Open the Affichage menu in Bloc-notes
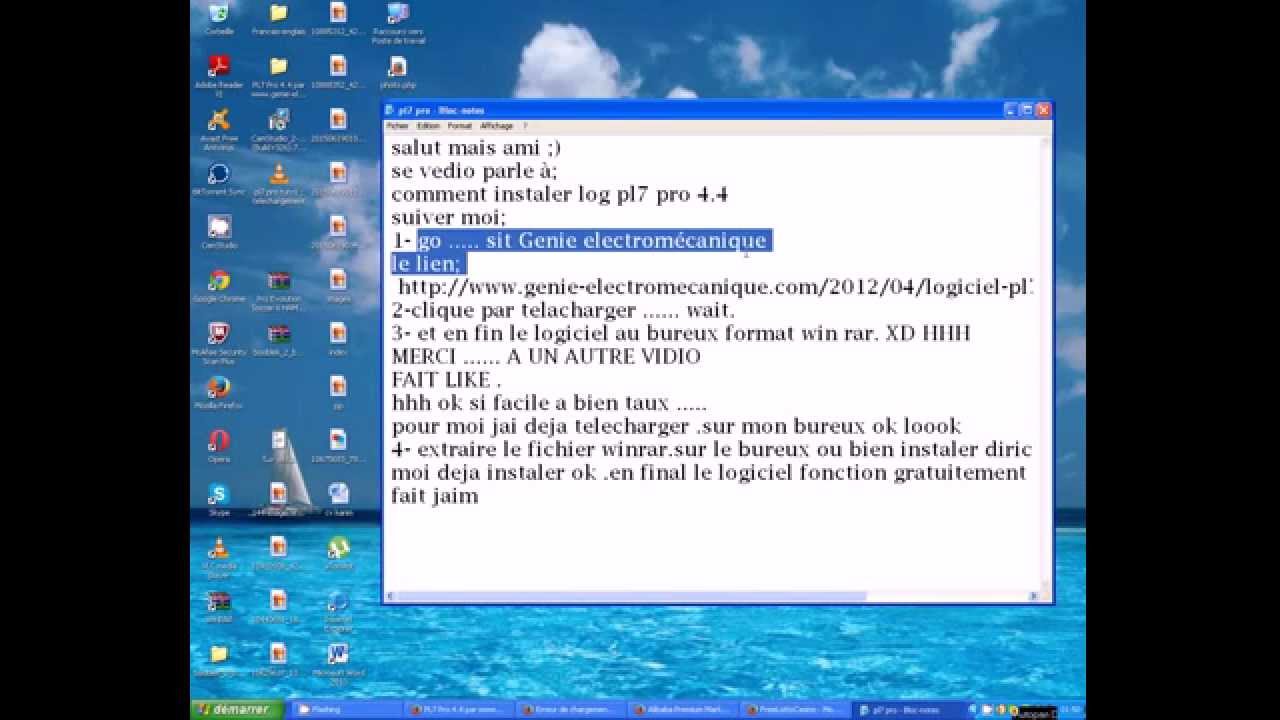This screenshot has width=1280, height=720. pyautogui.click(x=496, y=126)
